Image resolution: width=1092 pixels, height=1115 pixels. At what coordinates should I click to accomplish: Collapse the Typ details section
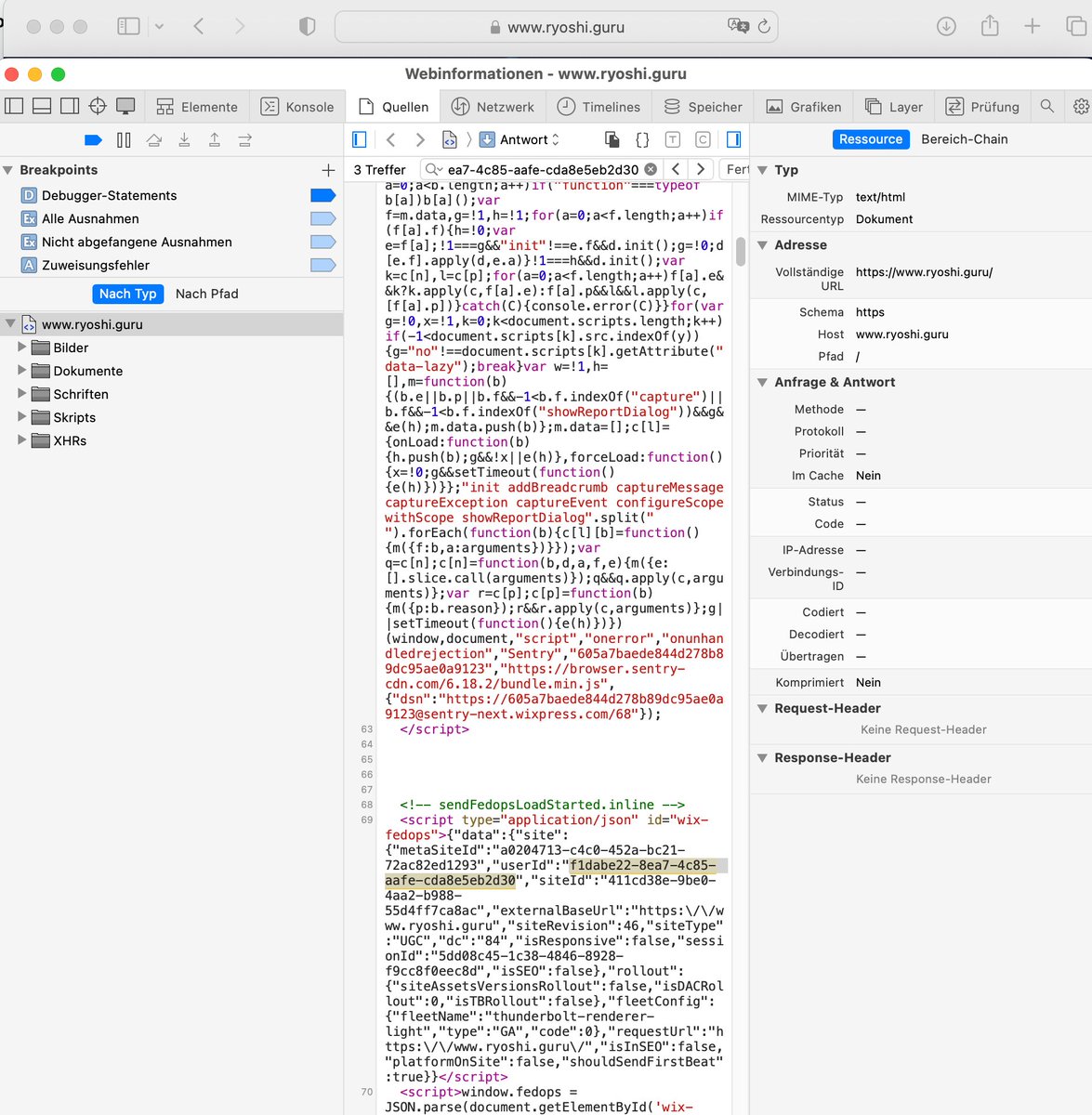(762, 170)
